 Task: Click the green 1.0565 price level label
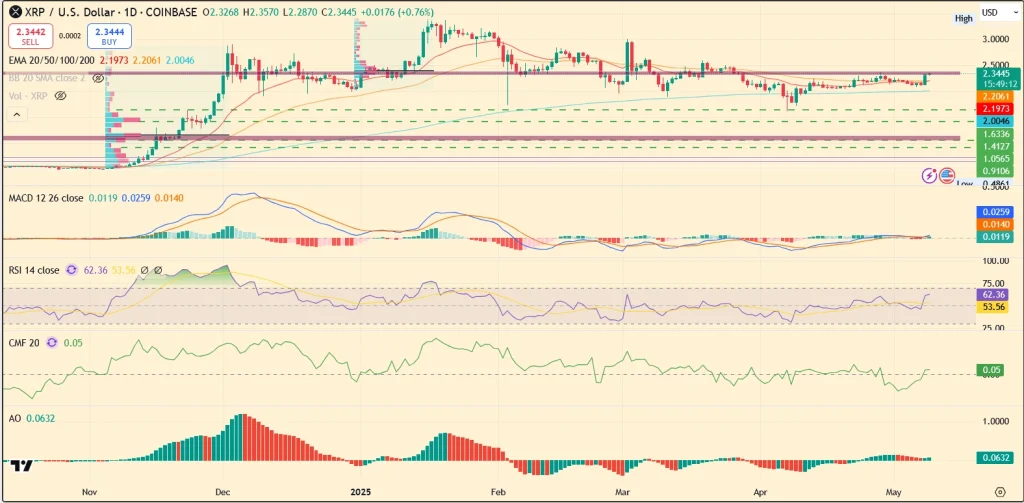coord(994,159)
